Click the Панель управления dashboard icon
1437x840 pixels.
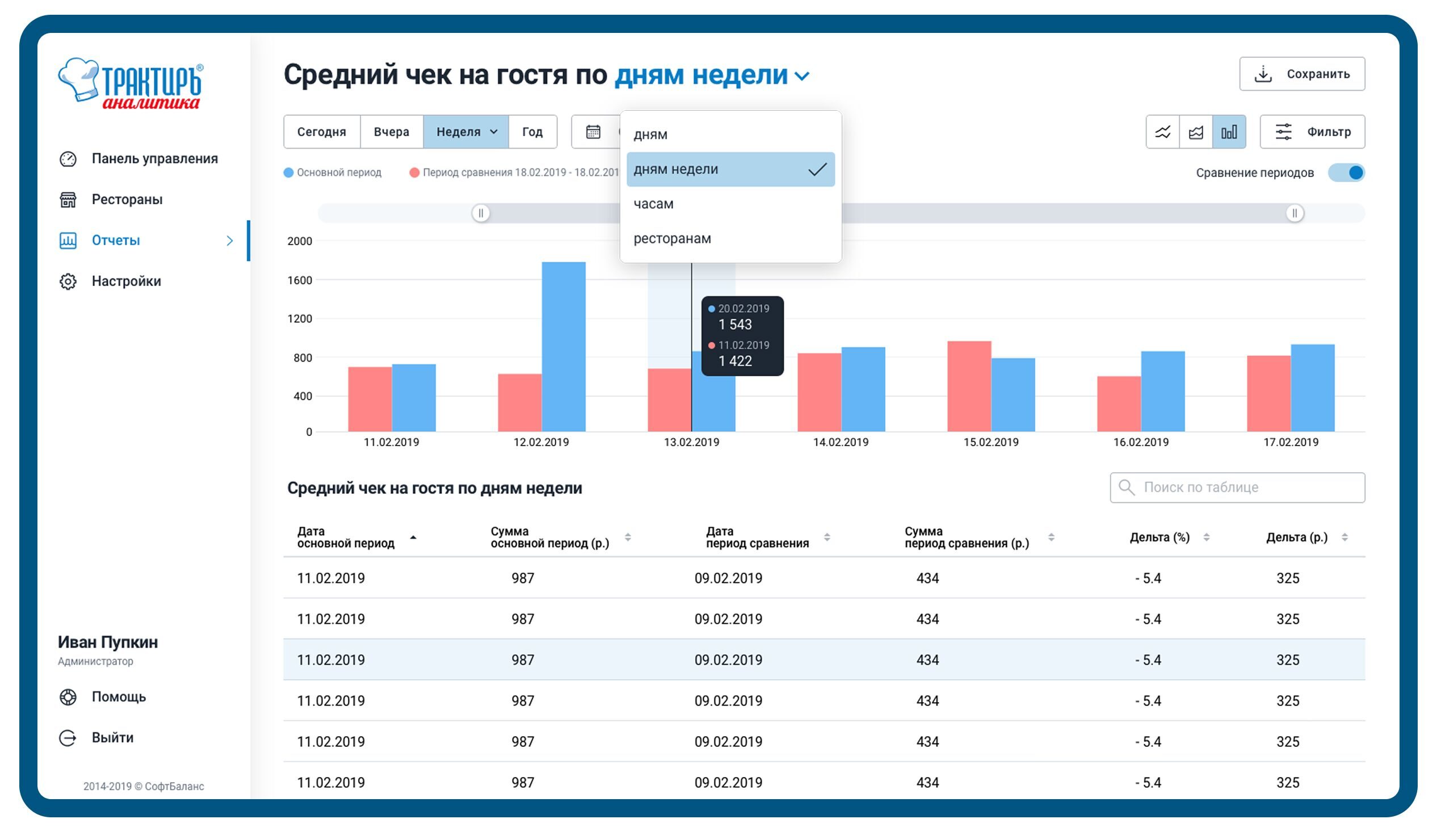point(68,159)
